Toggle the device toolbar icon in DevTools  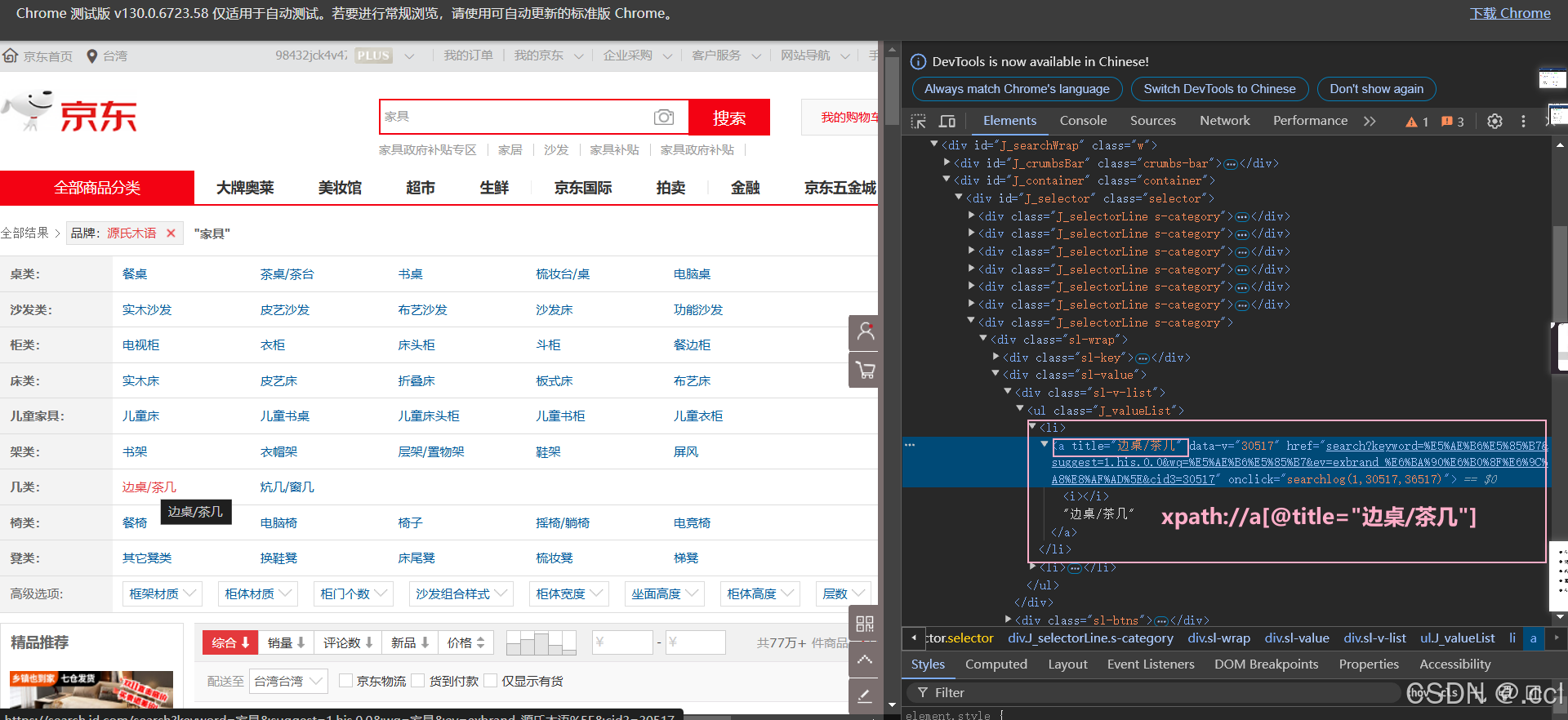[947, 121]
